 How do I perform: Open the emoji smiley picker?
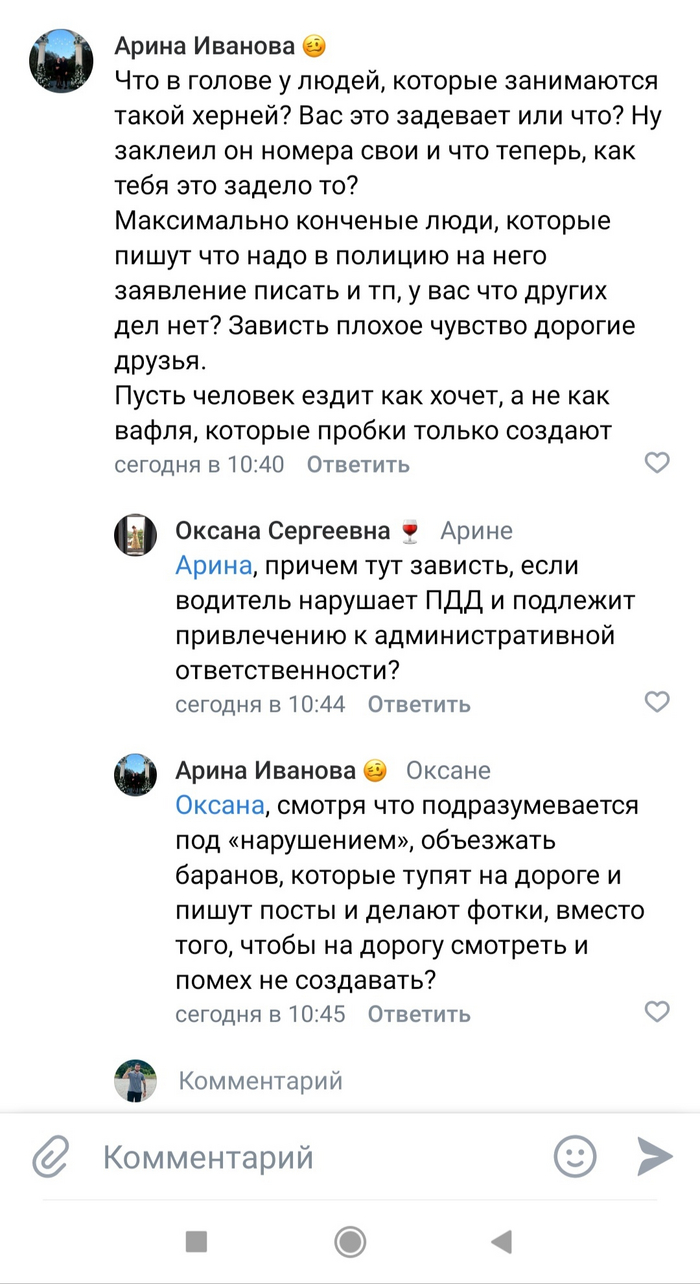click(x=575, y=1157)
